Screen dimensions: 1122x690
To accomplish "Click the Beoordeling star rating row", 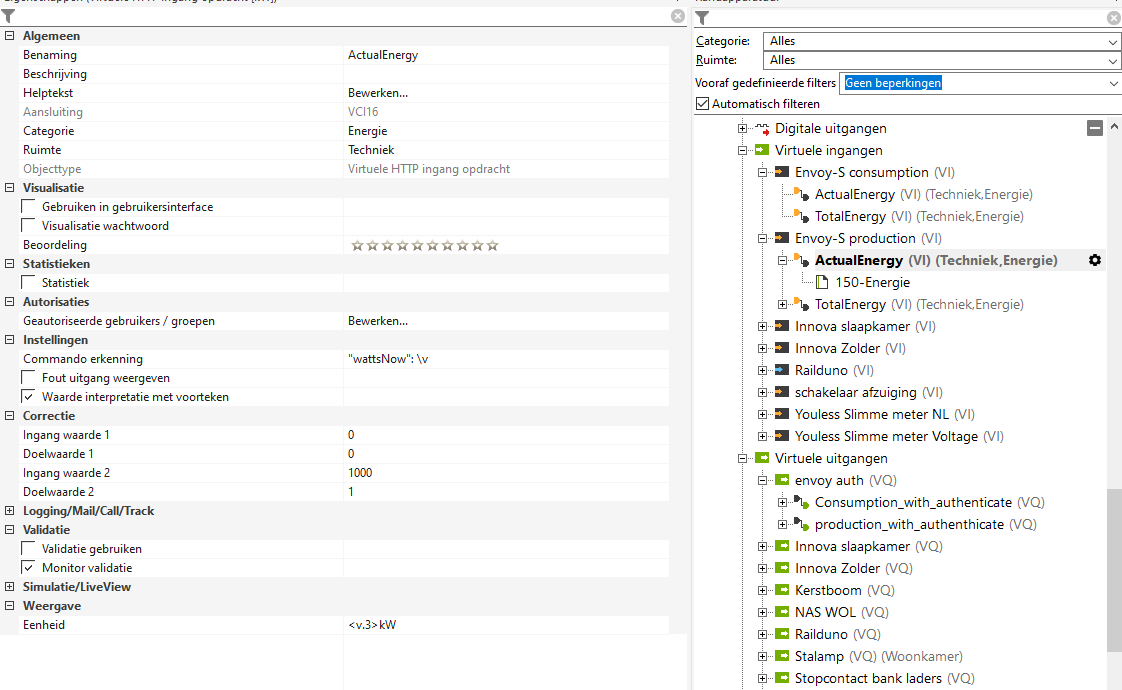I will pyautogui.click(x=424, y=246).
